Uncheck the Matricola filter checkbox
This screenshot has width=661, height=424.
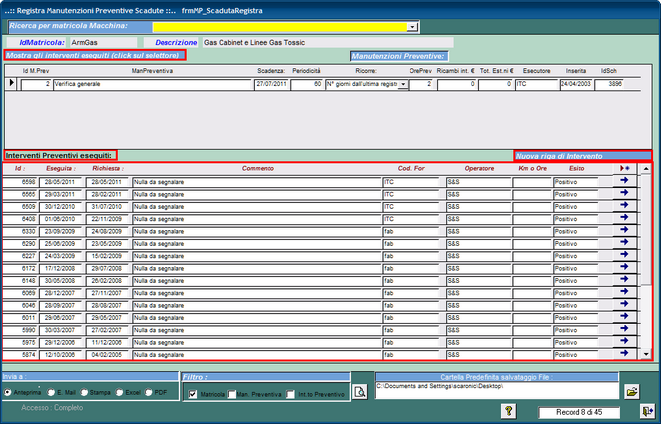click(193, 394)
